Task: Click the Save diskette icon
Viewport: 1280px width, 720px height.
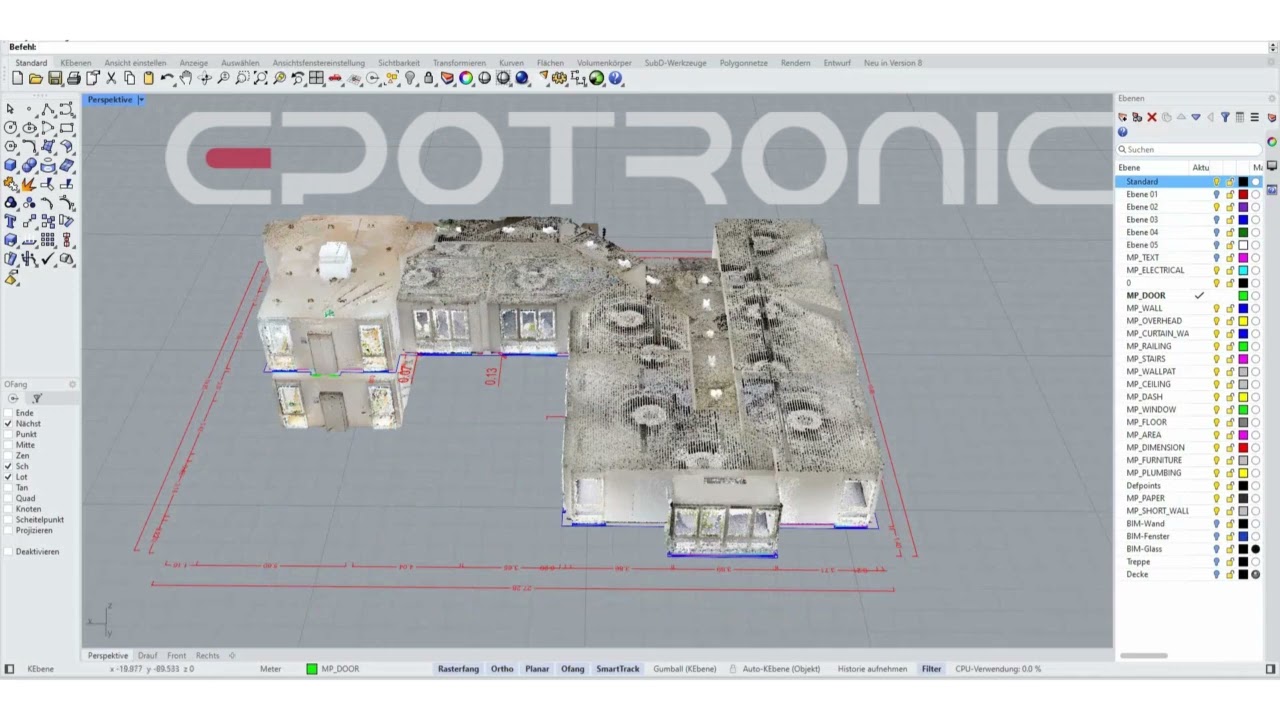Action: coord(54,78)
